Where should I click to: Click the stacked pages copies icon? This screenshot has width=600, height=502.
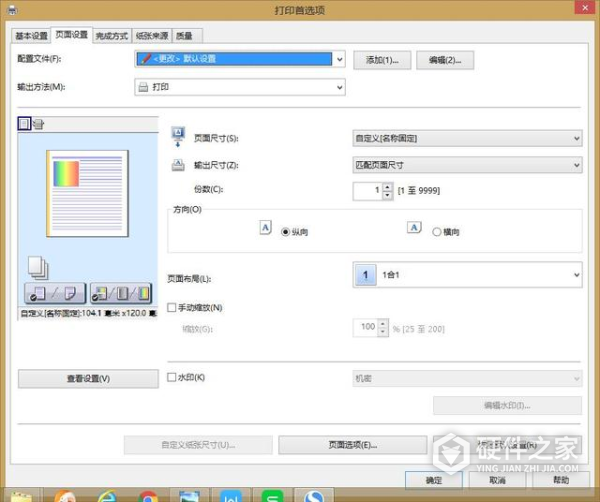pyautogui.click(x=38, y=268)
